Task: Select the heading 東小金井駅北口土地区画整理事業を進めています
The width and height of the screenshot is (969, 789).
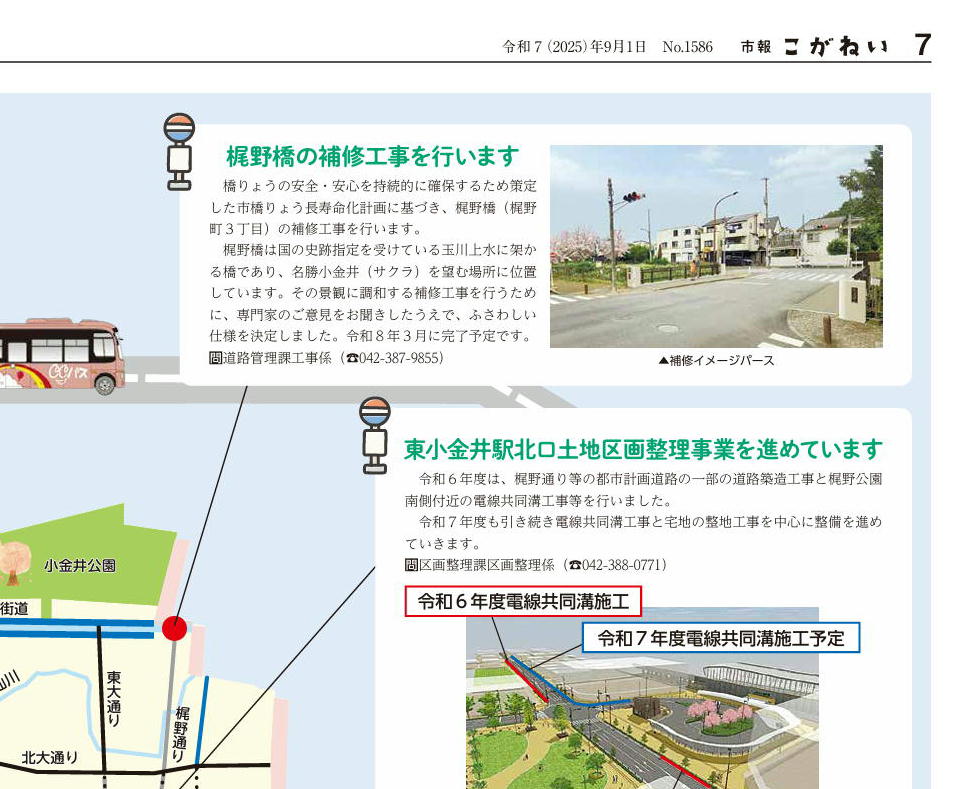Action: pos(643,449)
